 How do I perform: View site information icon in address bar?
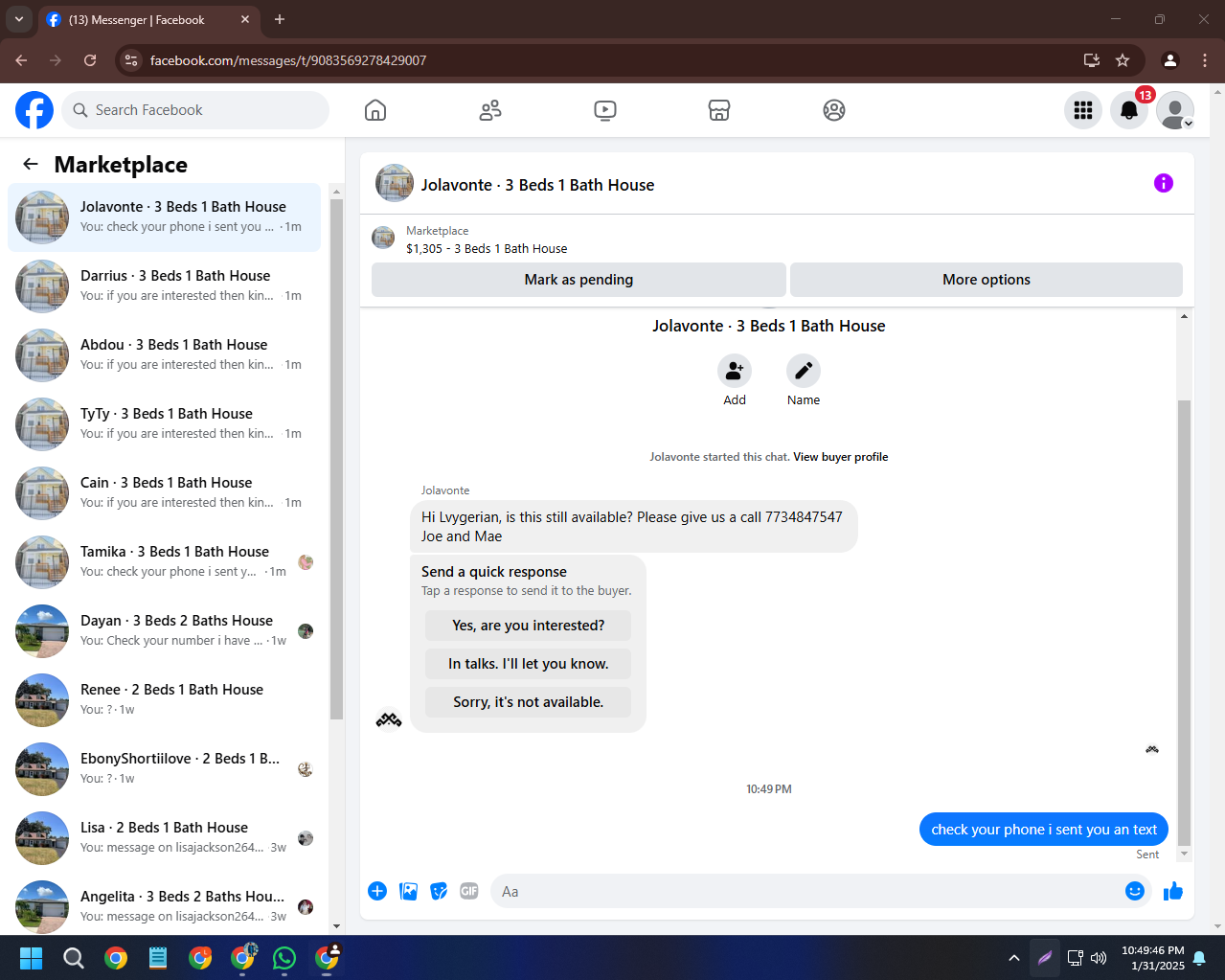pos(132,60)
